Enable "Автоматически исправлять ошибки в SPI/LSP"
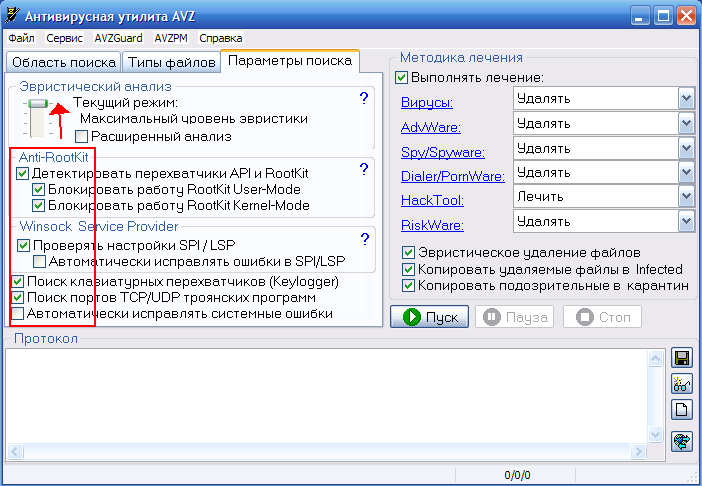This screenshot has height=486, width=702. 39,261
